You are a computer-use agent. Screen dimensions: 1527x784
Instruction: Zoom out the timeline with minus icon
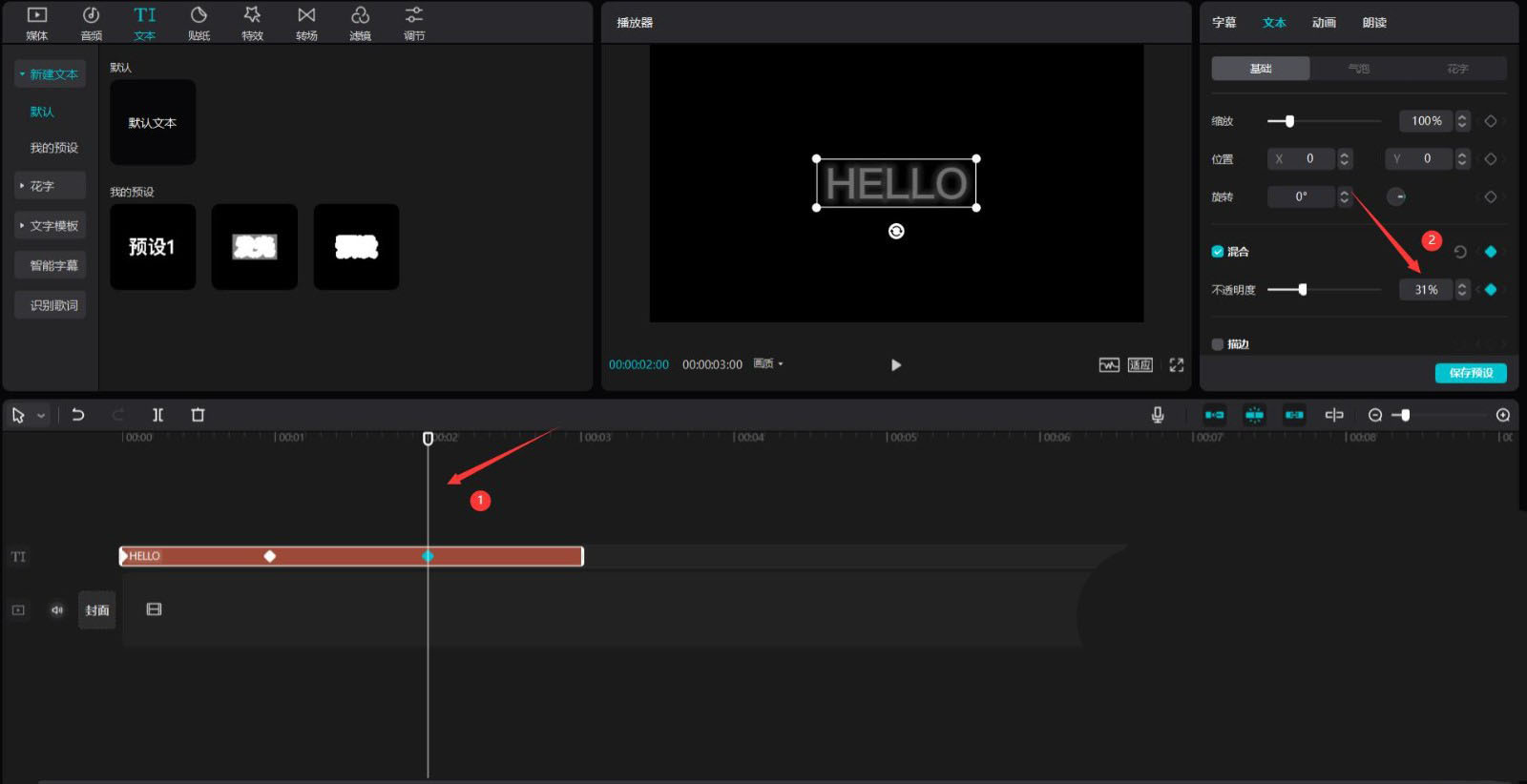coord(1374,415)
